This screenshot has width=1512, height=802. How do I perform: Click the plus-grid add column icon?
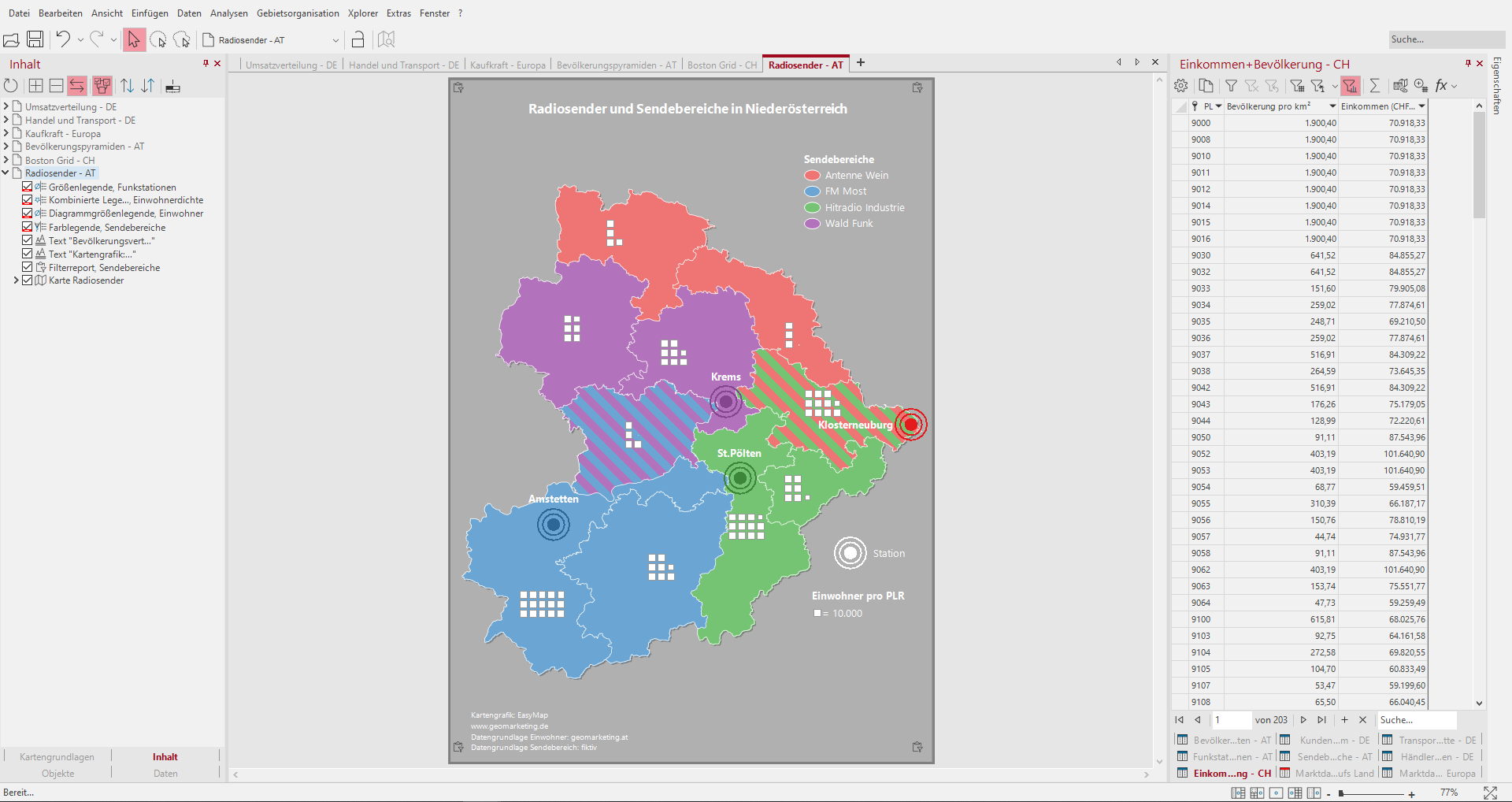pos(1421,86)
